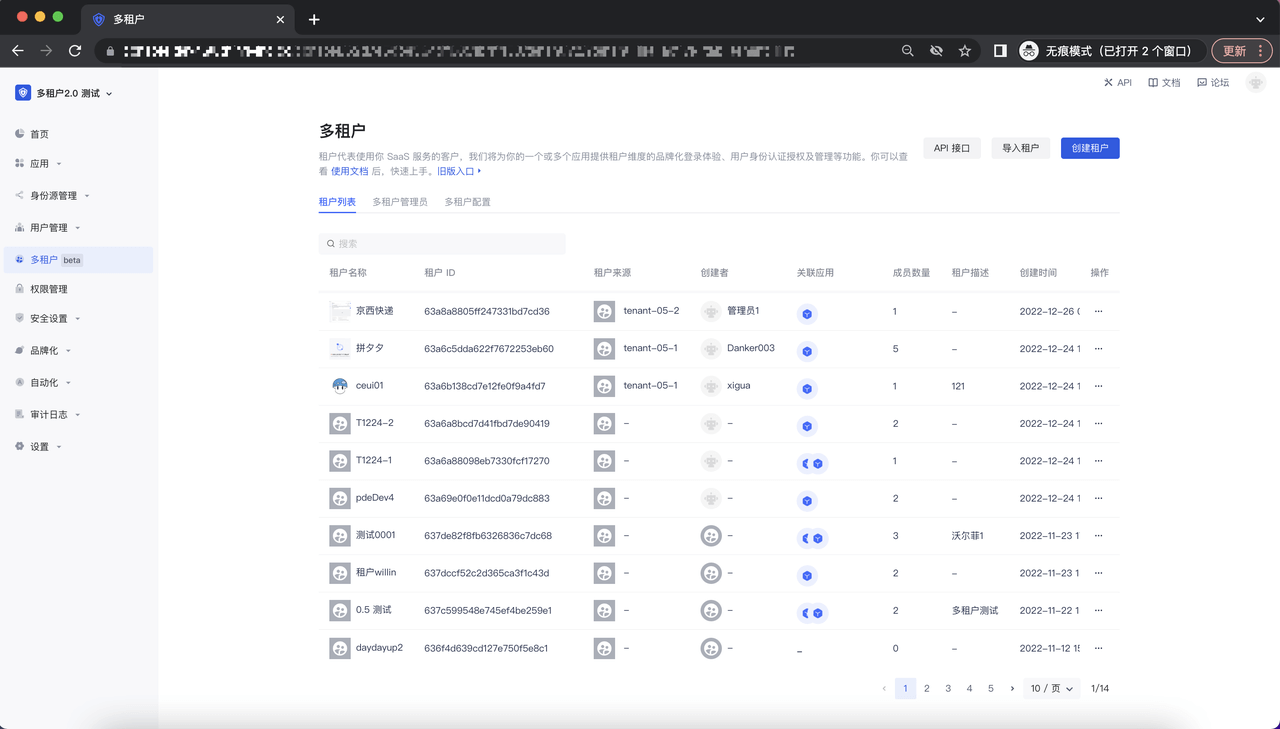This screenshot has width=1280, height=729.
Task: Open the more actions menu for 拼夕夕
Action: (1098, 349)
